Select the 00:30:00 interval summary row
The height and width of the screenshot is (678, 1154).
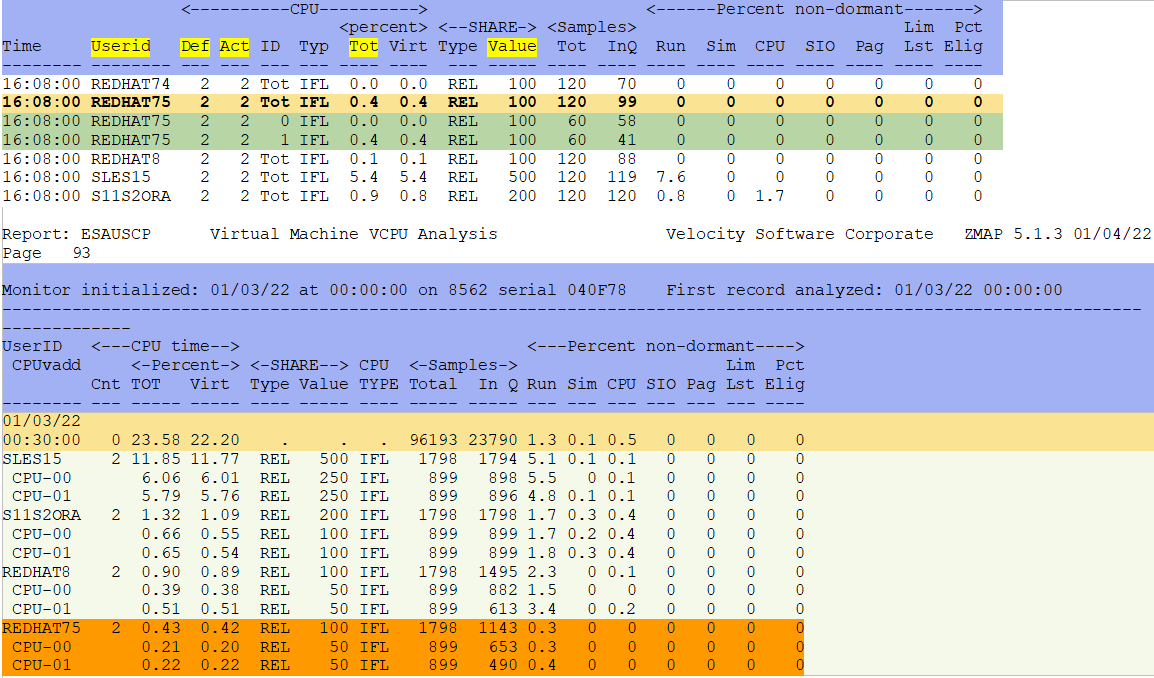tap(42, 440)
